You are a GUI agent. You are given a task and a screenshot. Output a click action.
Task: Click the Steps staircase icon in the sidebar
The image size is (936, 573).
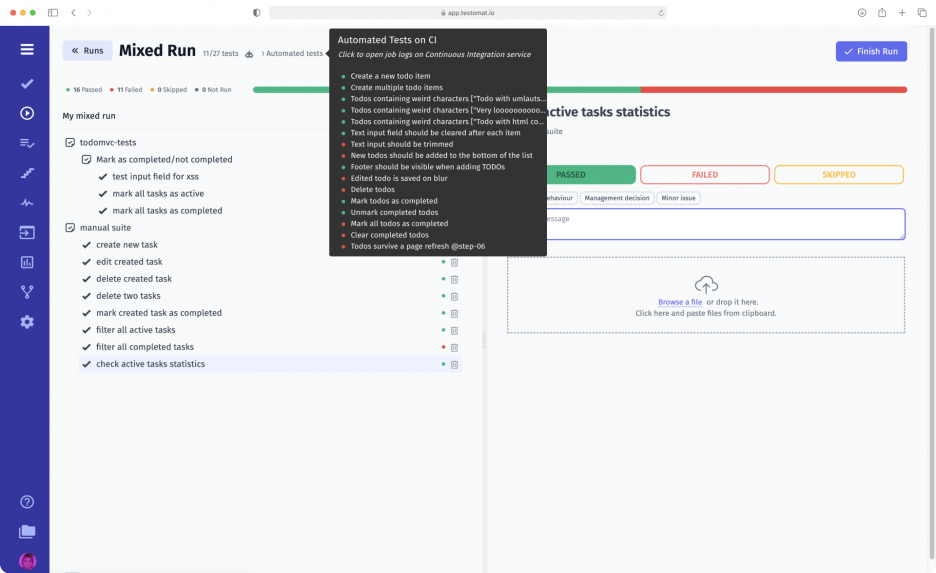[27, 173]
